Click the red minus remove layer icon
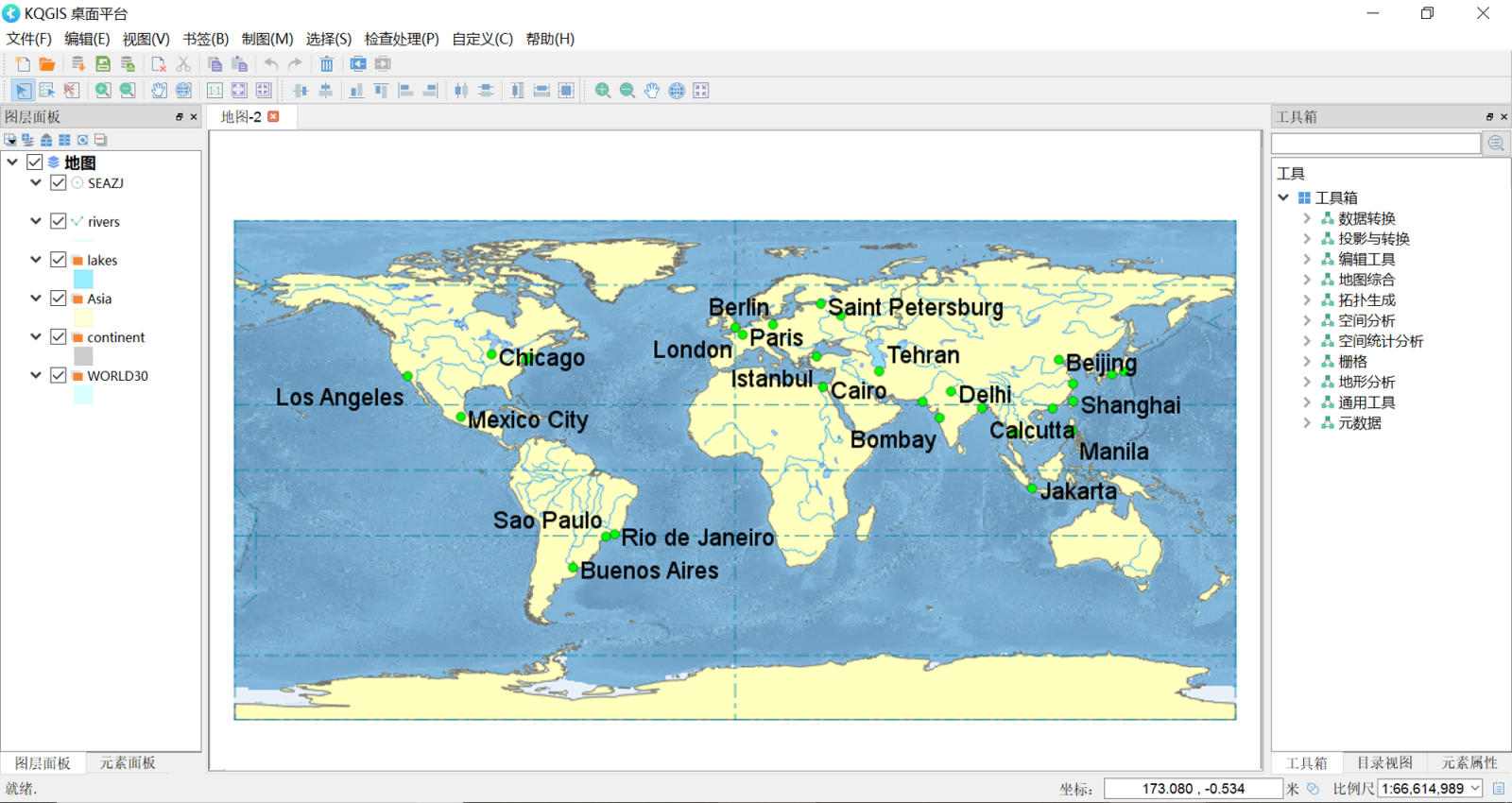The height and width of the screenshot is (803, 1512). click(100, 140)
